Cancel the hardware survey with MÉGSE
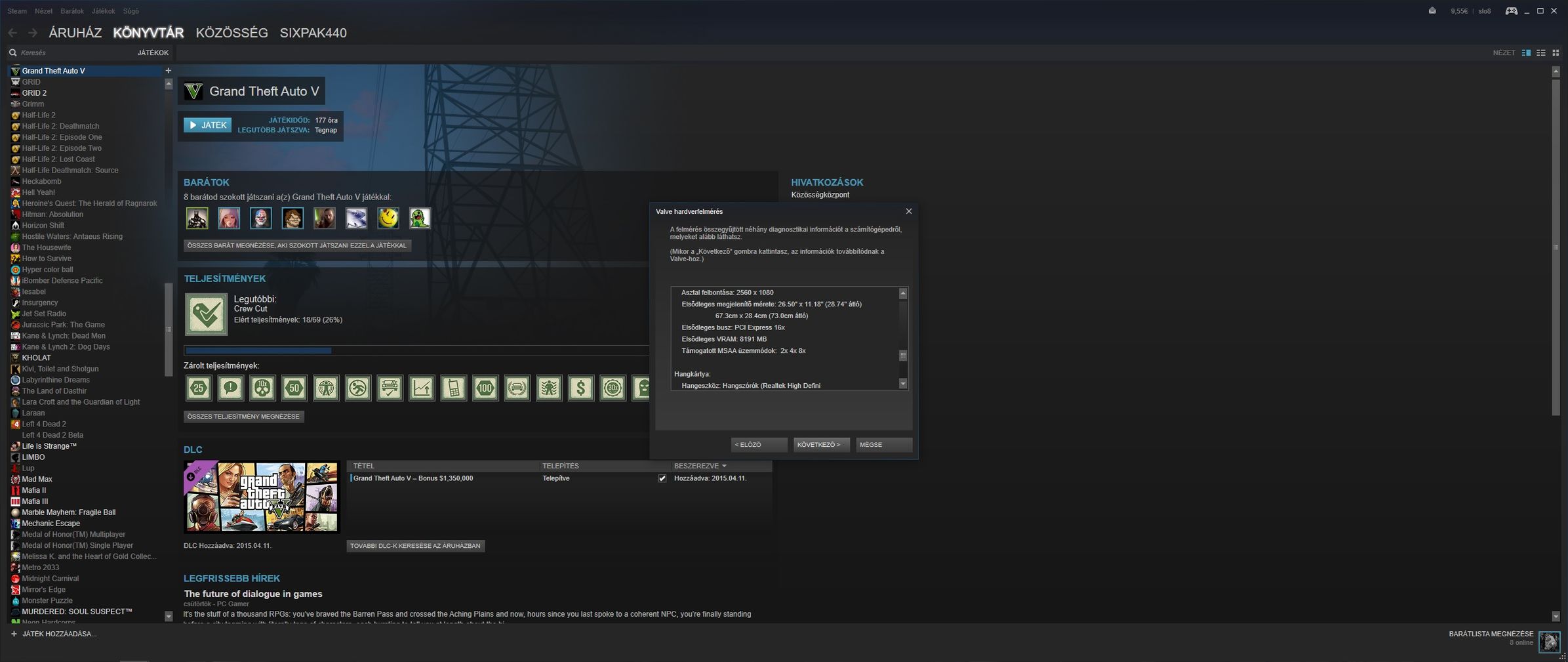Viewport: 1568px width, 662px height. tap(883, 445)
